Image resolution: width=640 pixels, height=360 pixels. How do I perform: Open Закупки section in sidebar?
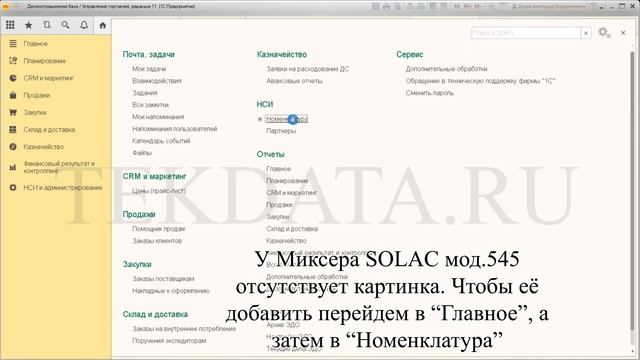click(35, 112)
